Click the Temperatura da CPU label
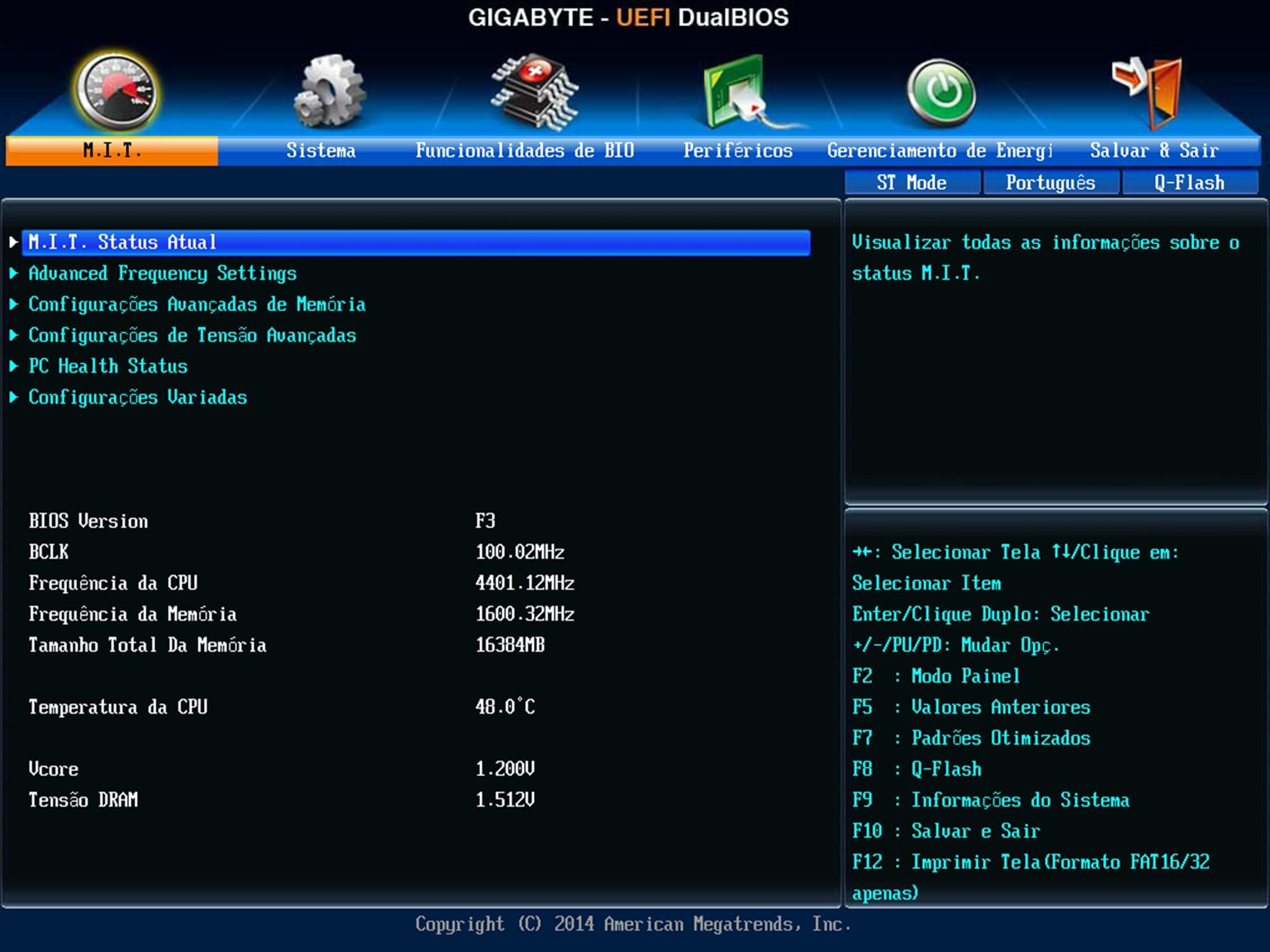Viewport: 1270px width, 952px height. 118,707
